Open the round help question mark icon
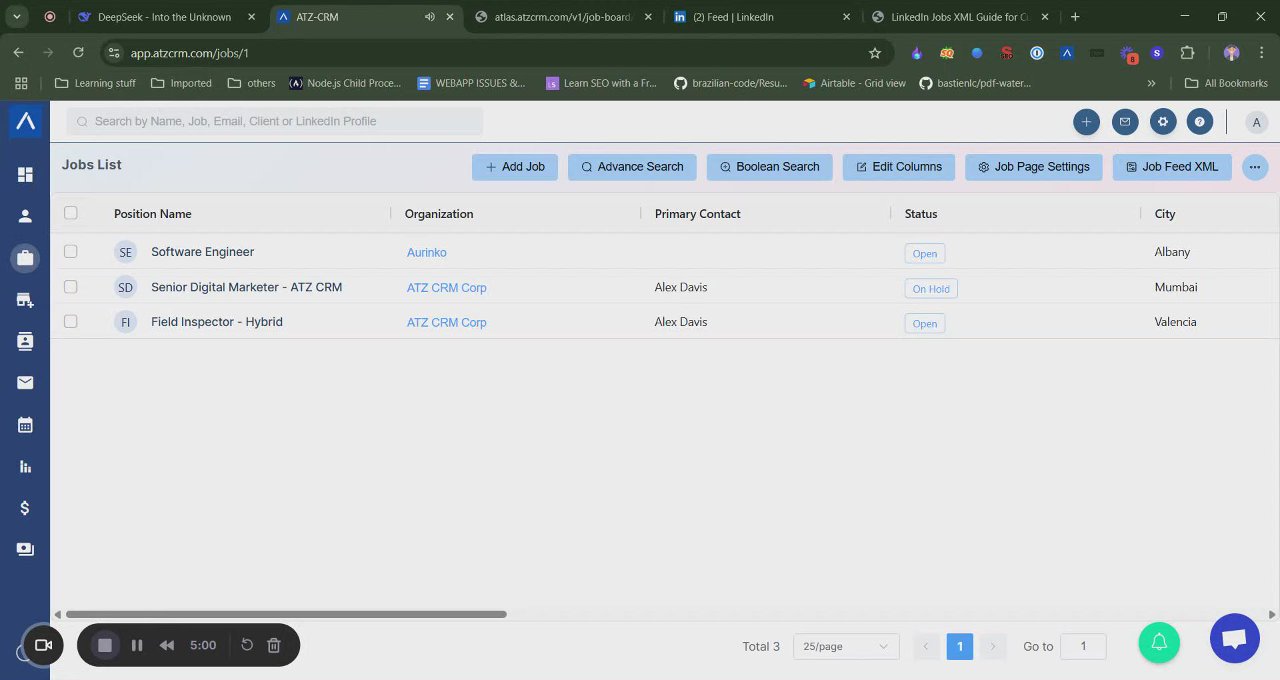 coord(1200,122)
